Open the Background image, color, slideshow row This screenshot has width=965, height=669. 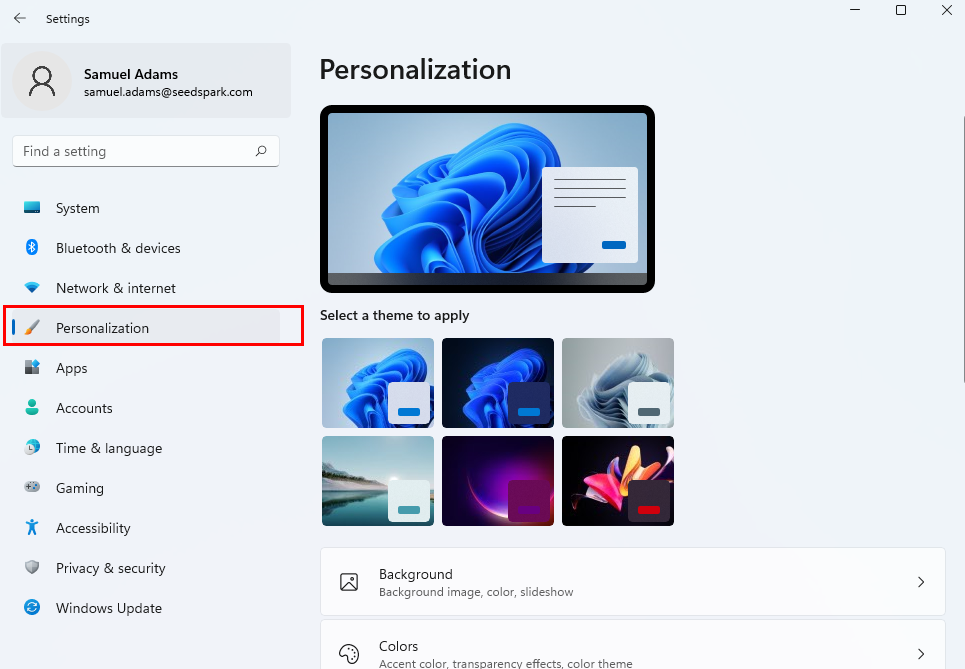[633, 582]
